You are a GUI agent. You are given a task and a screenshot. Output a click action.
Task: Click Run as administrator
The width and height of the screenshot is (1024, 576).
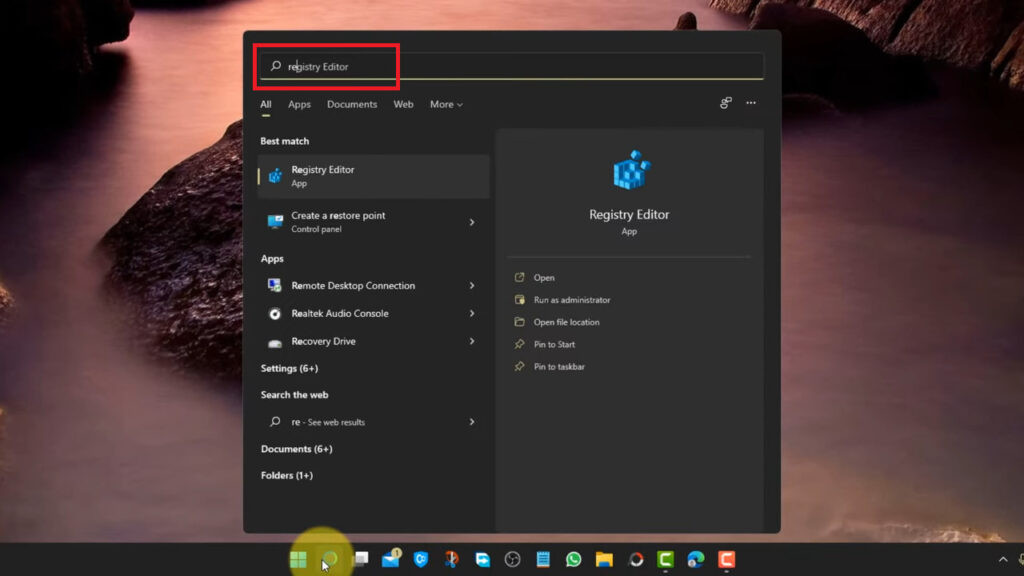[572, 299]
